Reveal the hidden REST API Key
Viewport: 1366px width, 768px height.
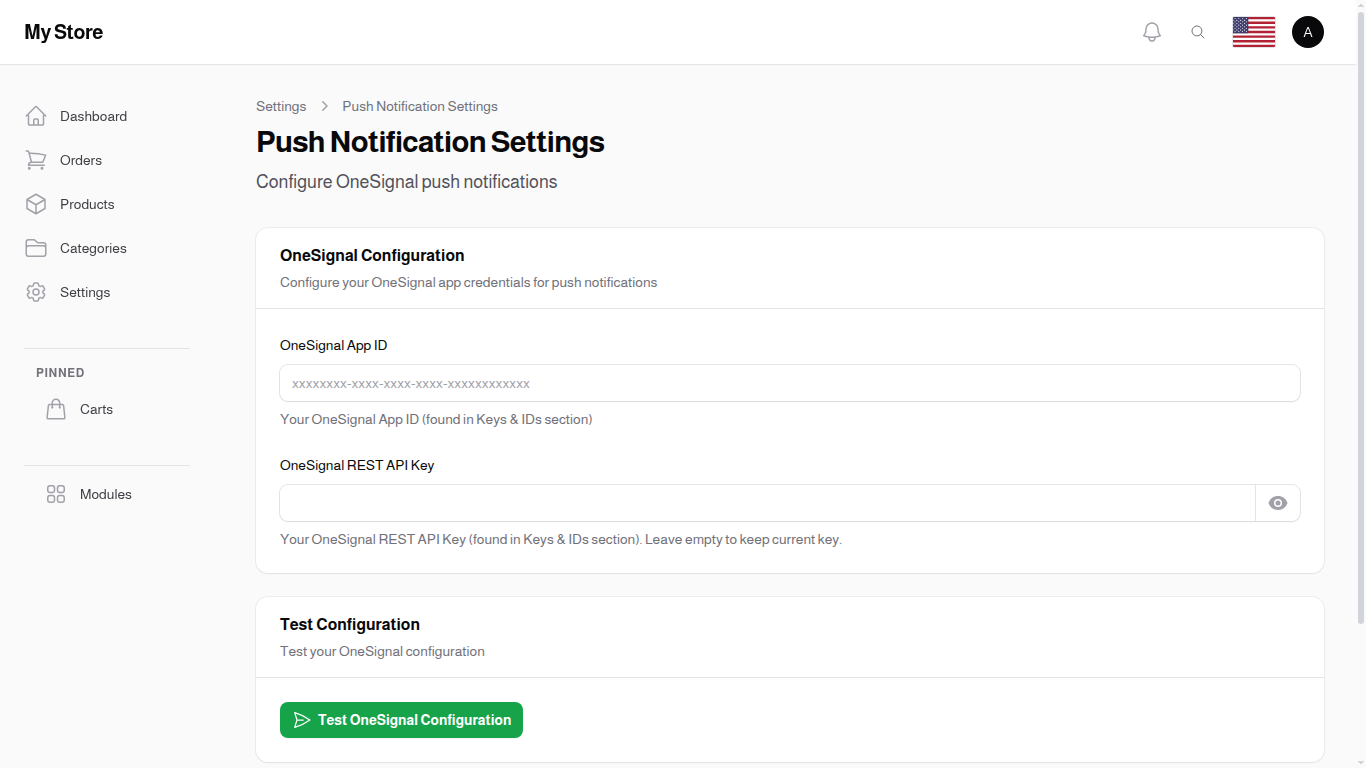tap(1277, 503)
